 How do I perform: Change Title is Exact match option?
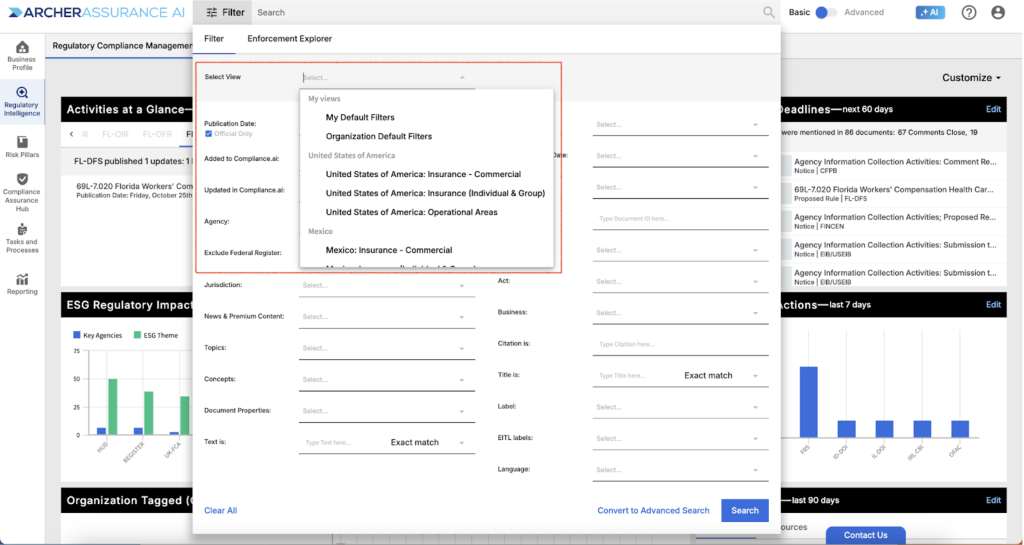(721, 375)
